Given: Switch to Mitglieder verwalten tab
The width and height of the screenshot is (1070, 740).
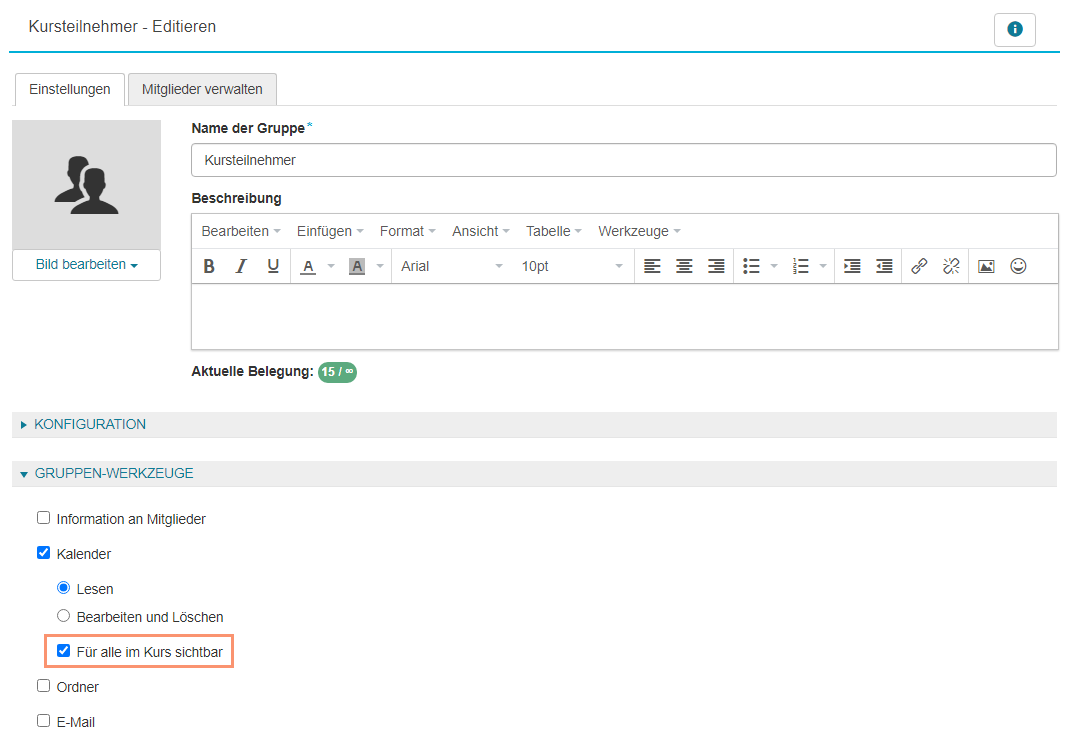Looking at the screenshot, I should click(x=202, y=89).
